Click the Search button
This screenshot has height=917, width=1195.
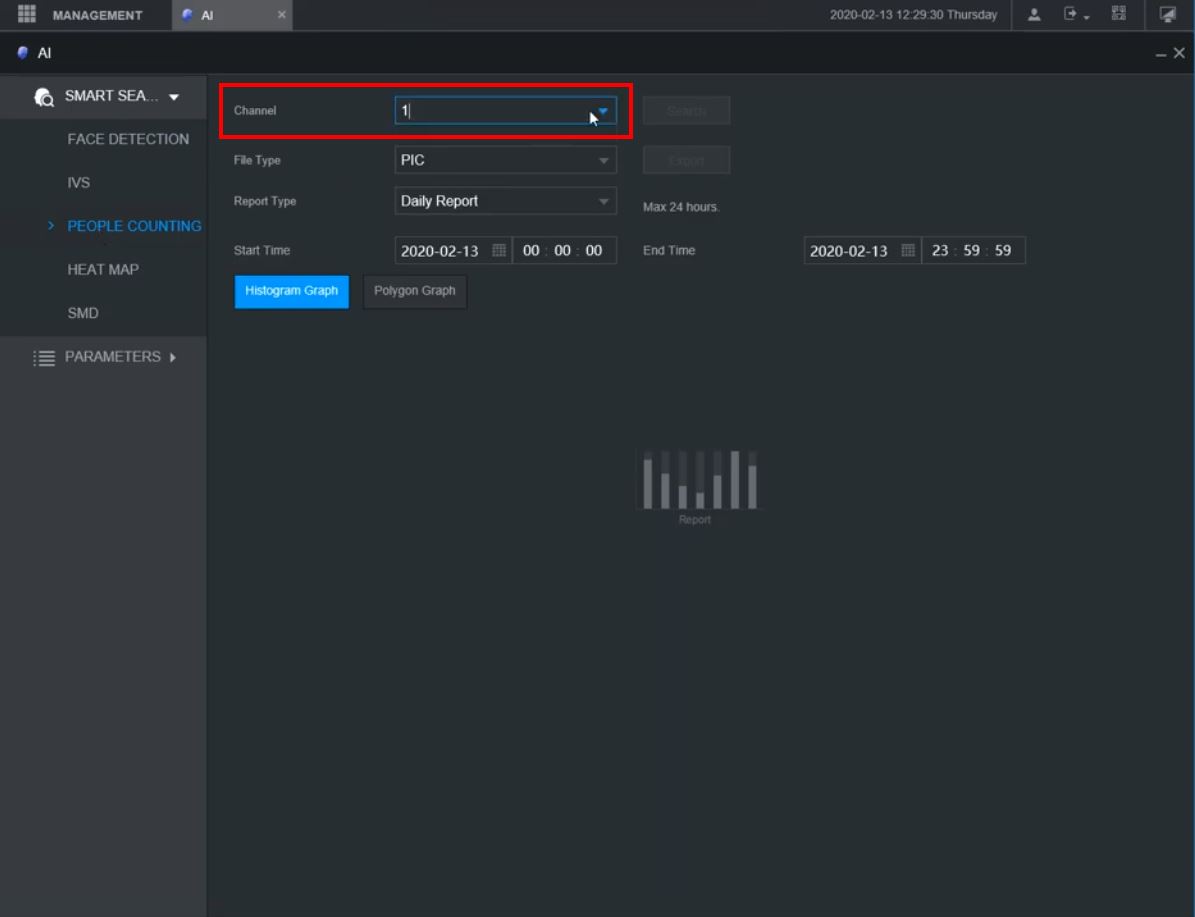point(686,111)
